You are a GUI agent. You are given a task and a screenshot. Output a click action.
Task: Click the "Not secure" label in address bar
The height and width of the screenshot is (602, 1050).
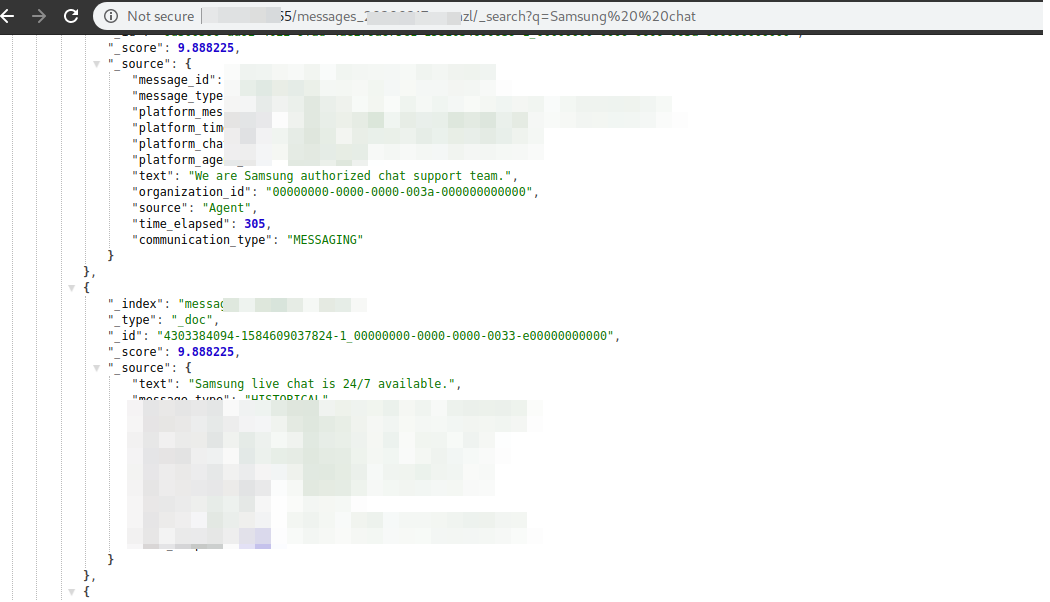tap(161, 16)
